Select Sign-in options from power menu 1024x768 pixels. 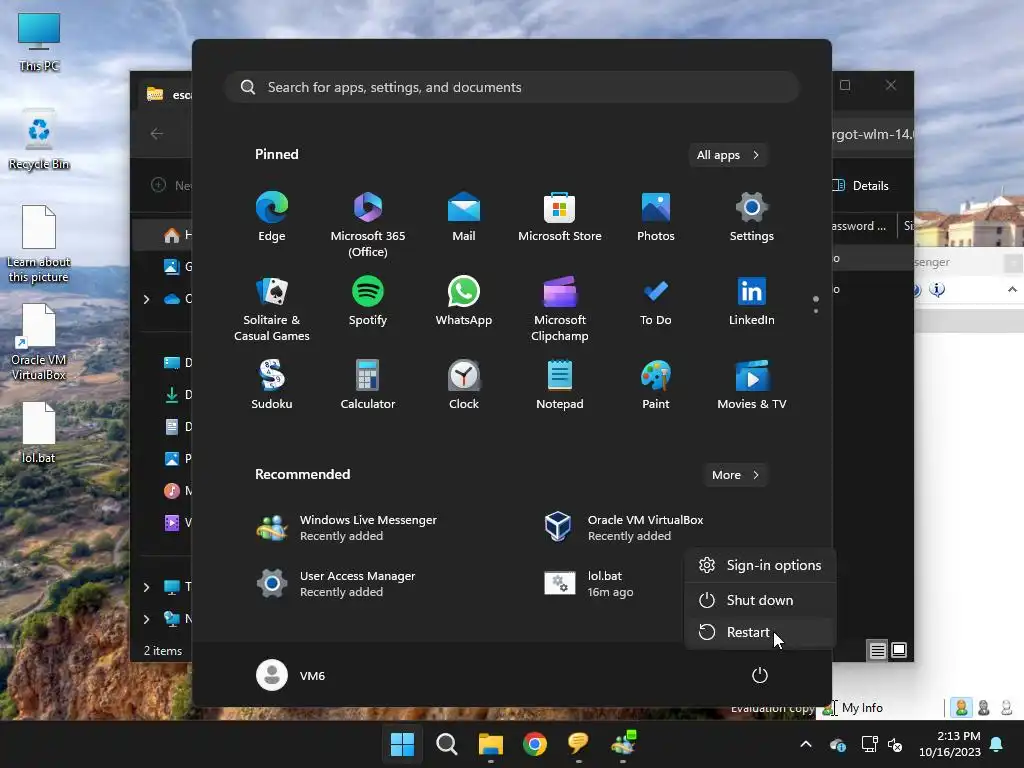point(760,566)
